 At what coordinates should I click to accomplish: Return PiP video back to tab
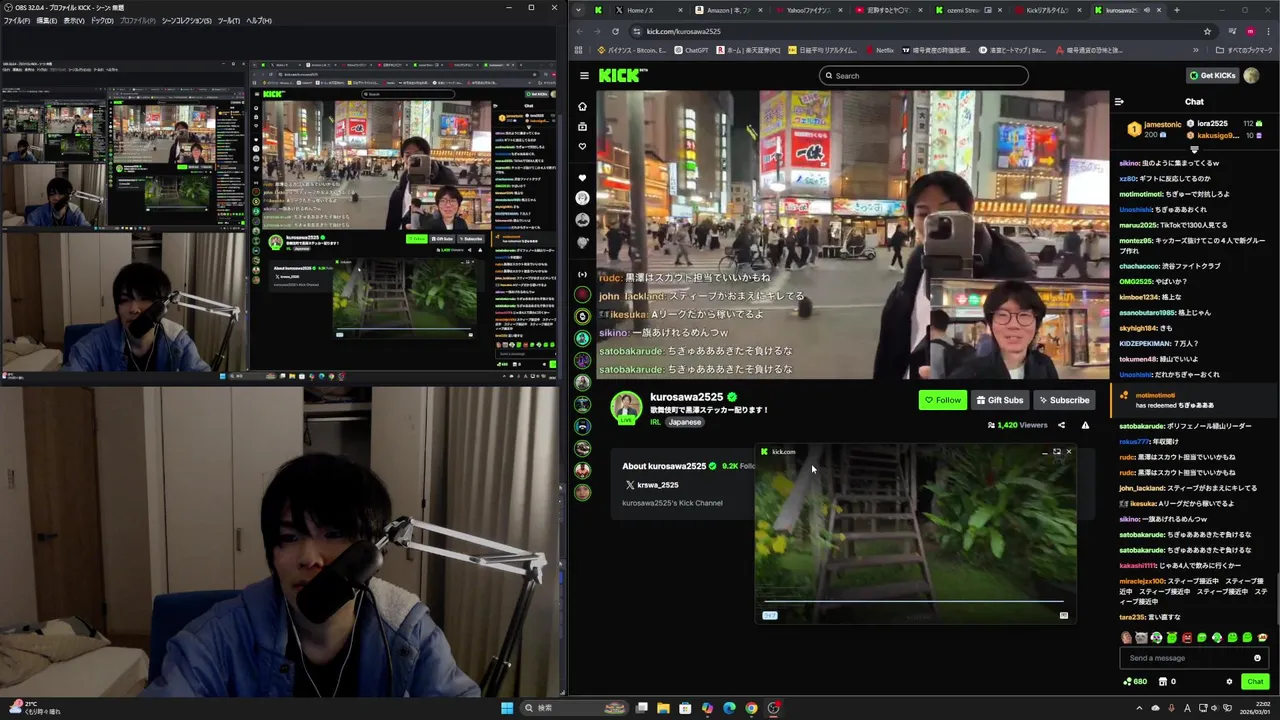[1056, 452]
